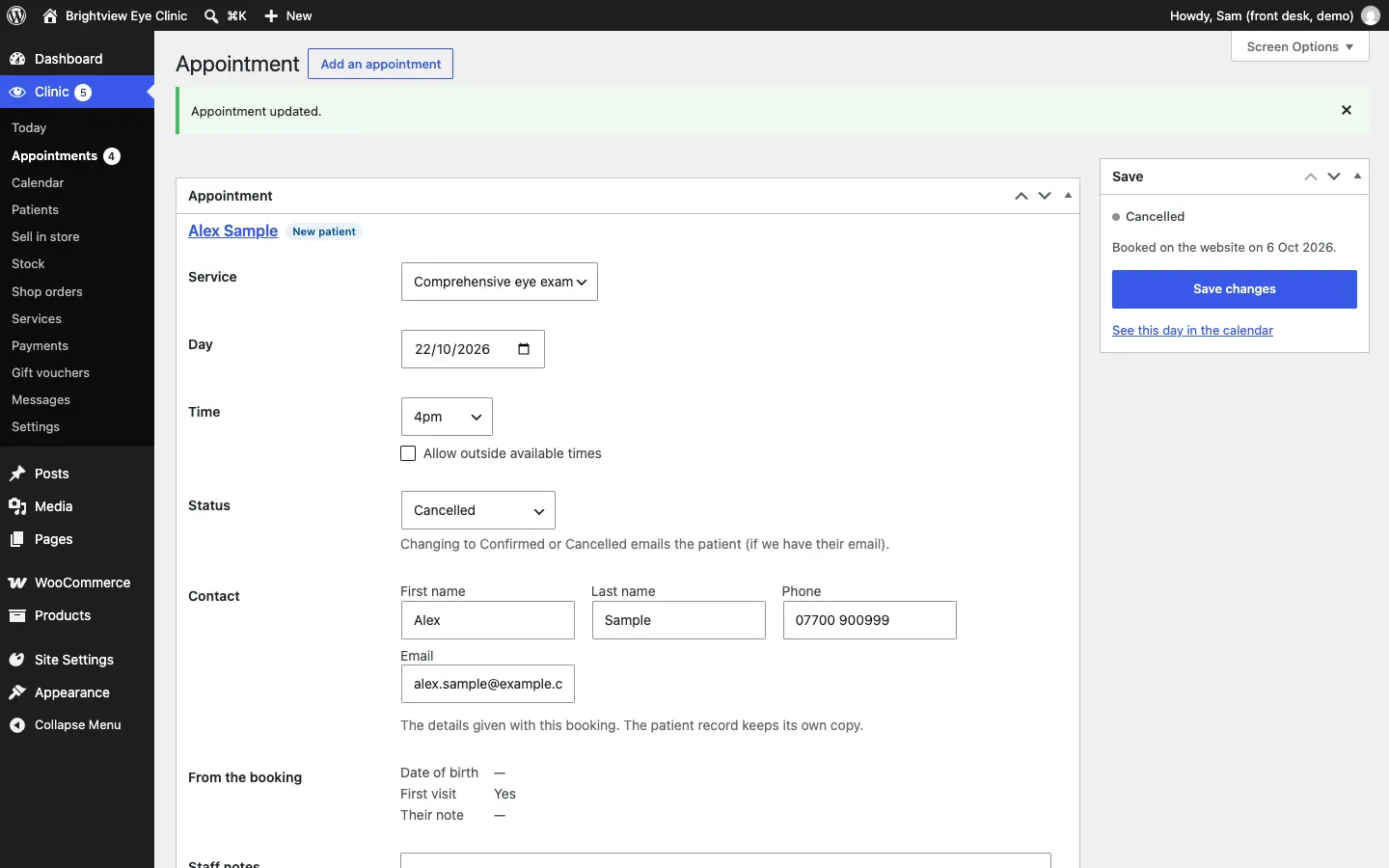Click Save changes button
Image resolution: width=1389 pixels, height=868 pixels.
point(1235,289)
